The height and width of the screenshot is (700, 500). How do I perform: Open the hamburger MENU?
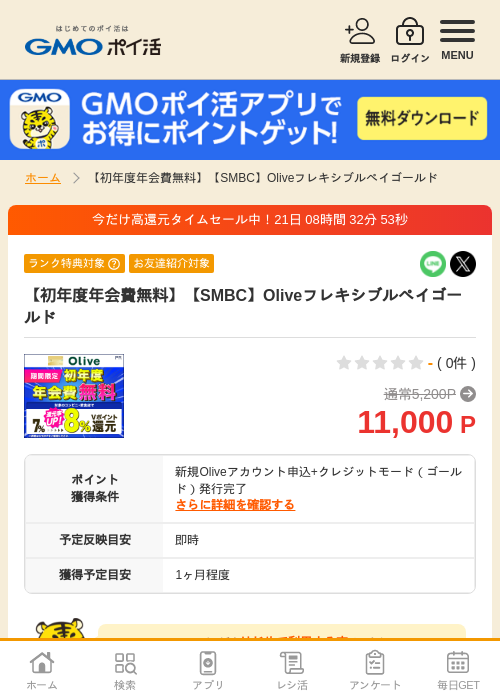pos(457,40)
